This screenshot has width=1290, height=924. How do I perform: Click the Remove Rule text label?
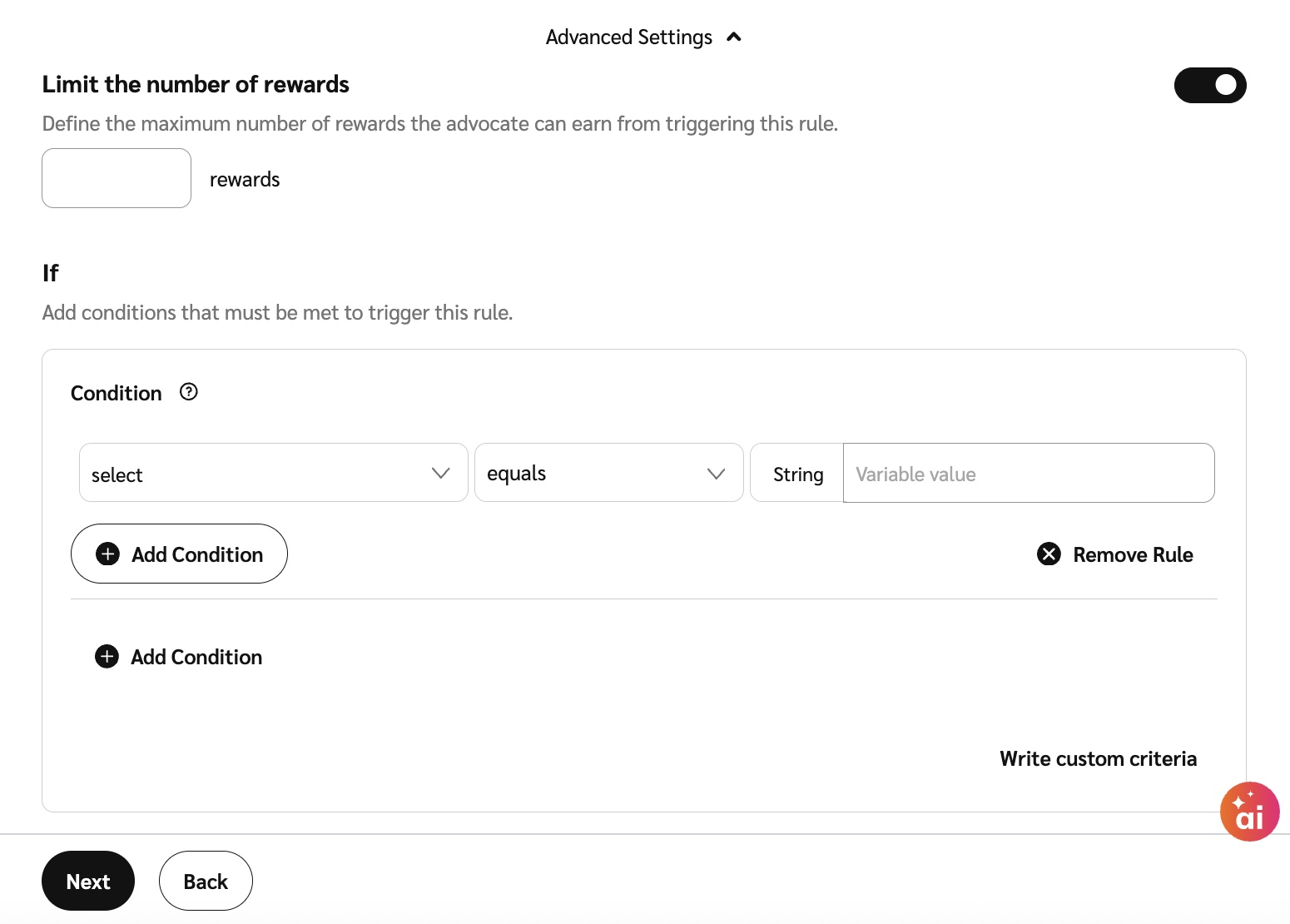[x=1133, y=554]
